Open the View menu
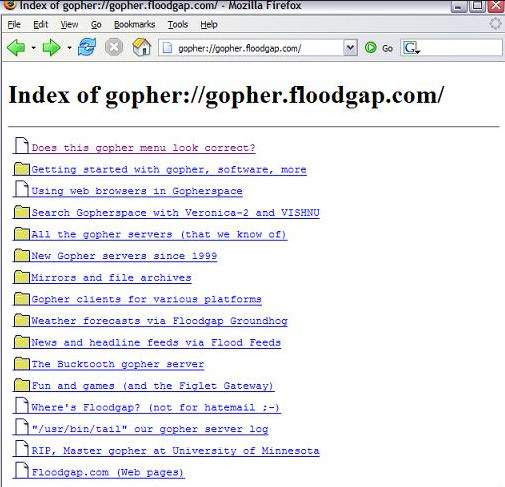The width and height of the screenshot is (505, 487). [x=69, y=24]
